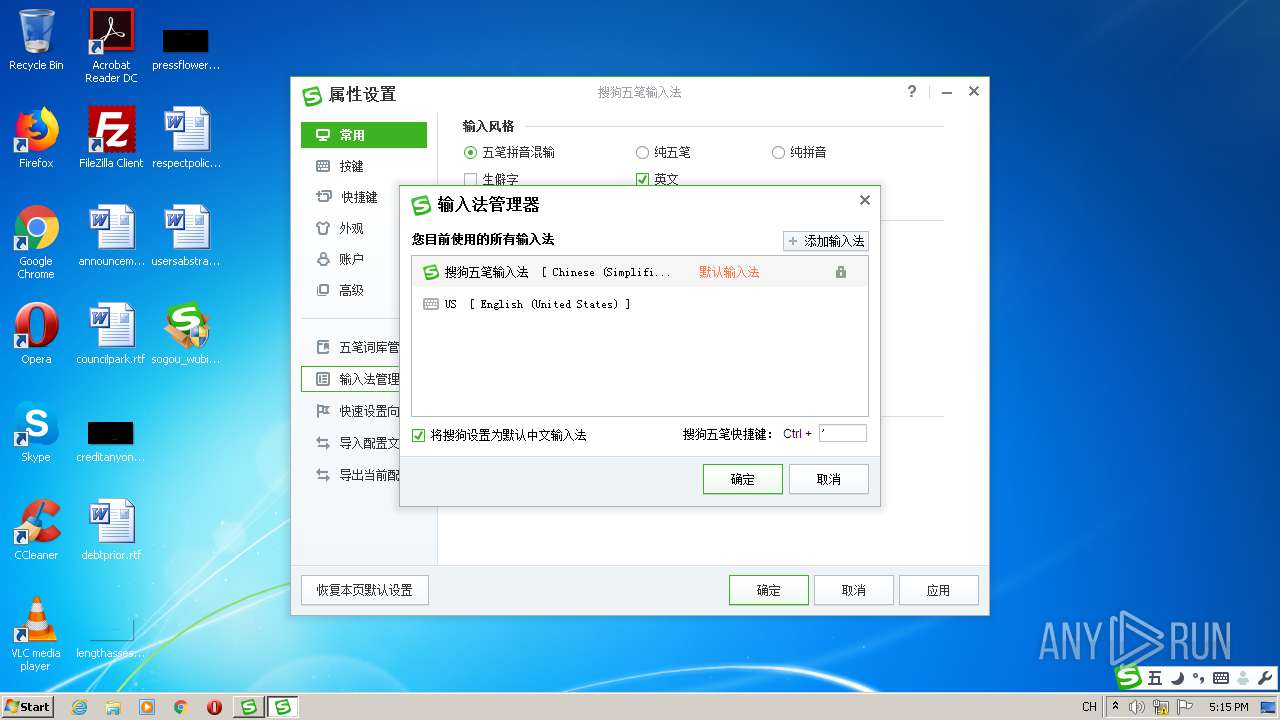Open the soft keyboard from the IME bar

click(x=1220, y=678)
